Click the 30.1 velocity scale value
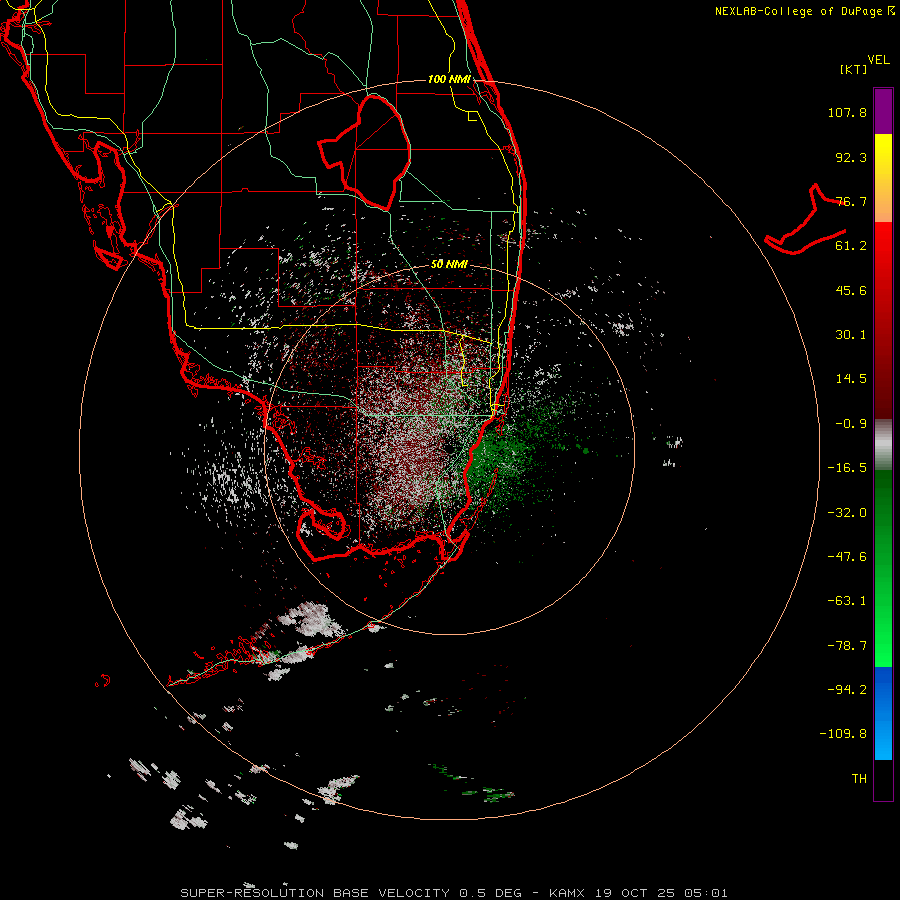Viewport: 900px width, 900px height. click(851, 335)
